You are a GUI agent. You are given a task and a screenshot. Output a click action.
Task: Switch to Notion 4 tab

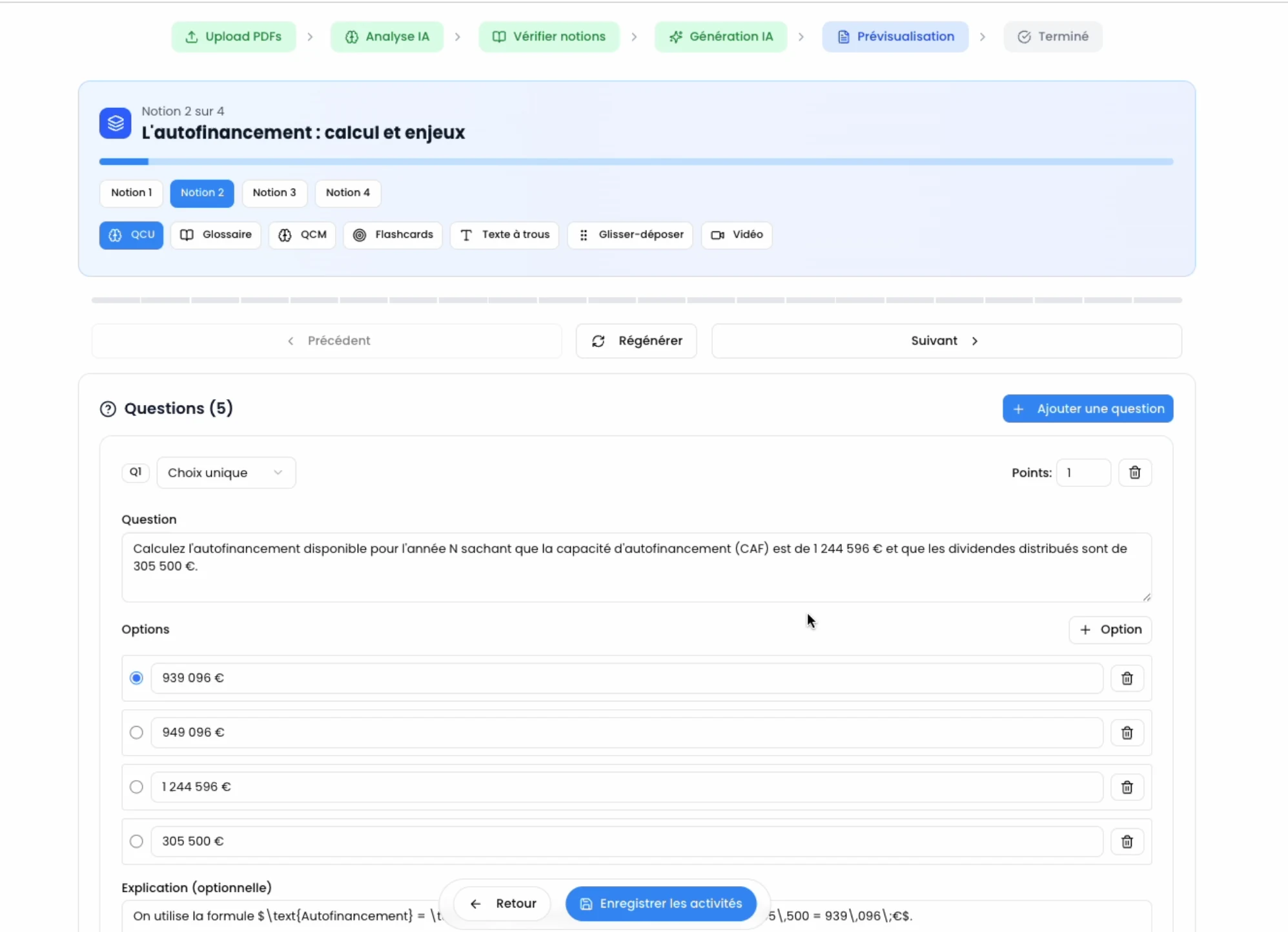(348, 193)
